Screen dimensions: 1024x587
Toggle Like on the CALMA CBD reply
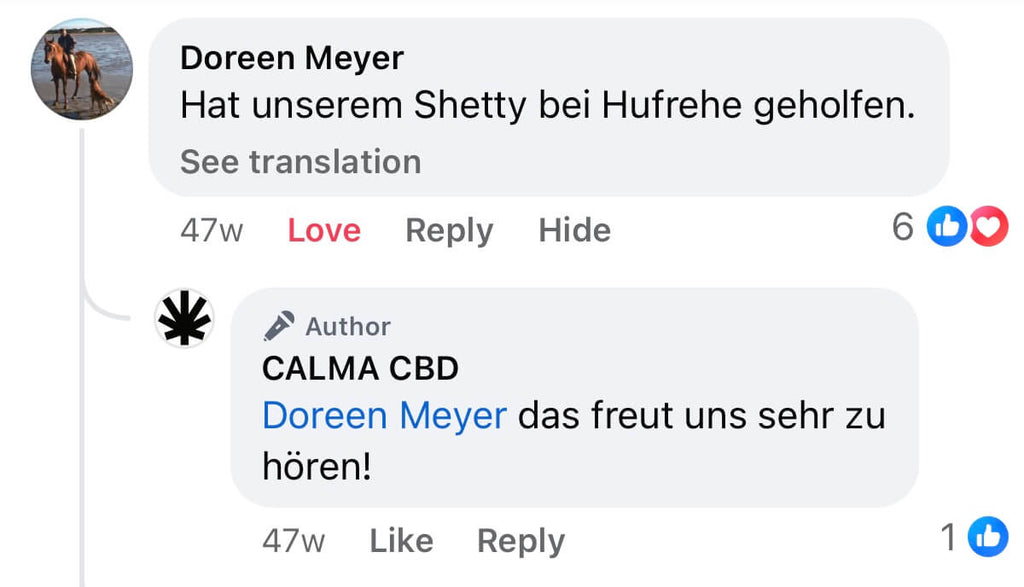[401, 541]
